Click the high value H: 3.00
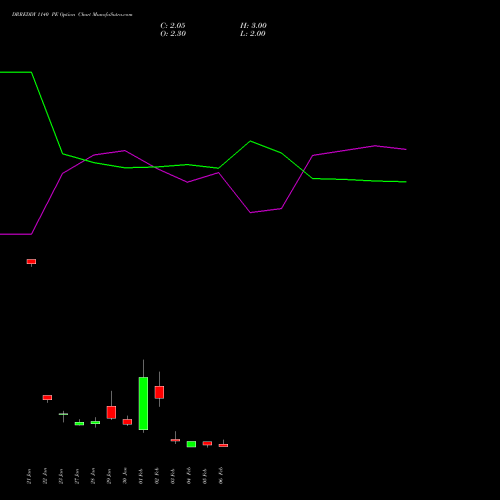 click(253, 26)
